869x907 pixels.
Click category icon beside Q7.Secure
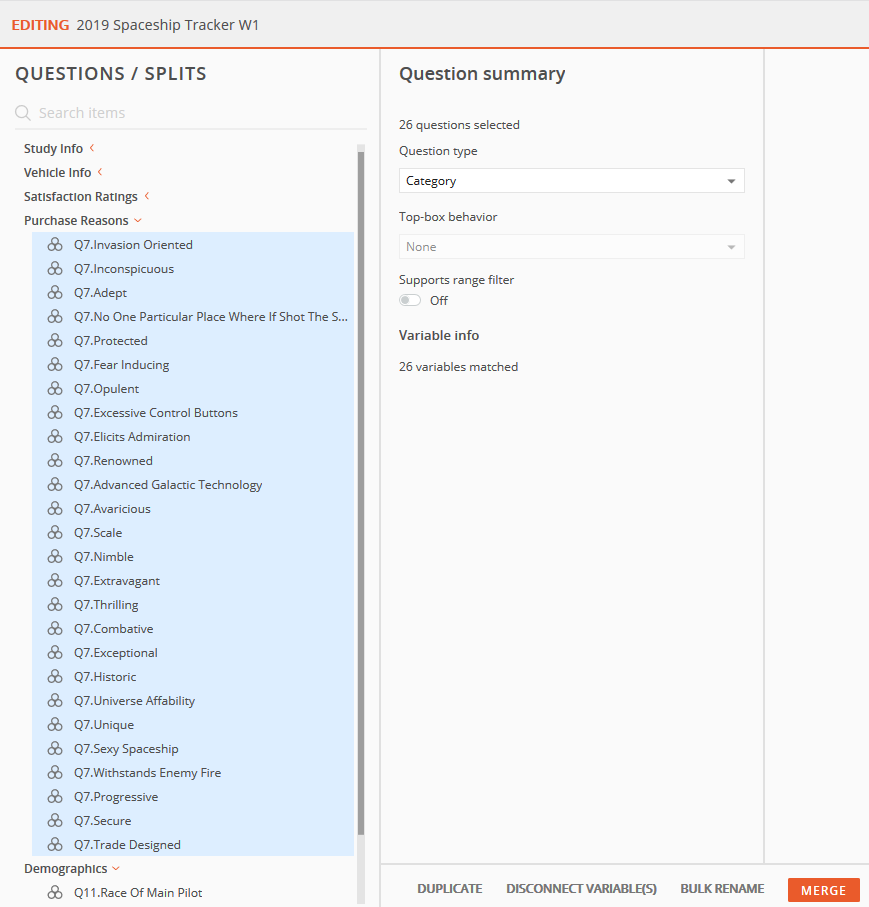coord(55,821)
